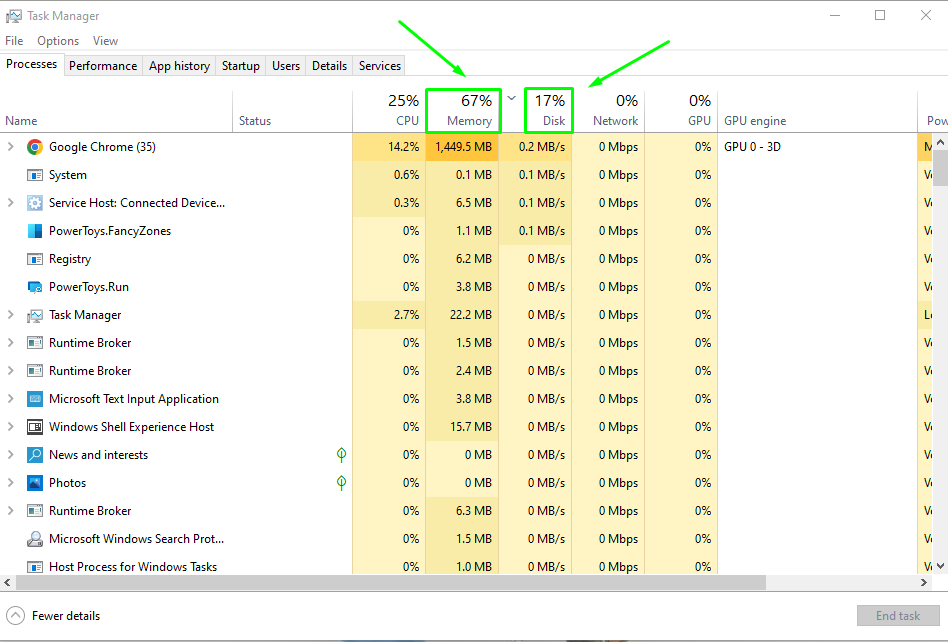
Task: Click the Photos app icon
Action: click(x=35, y=483)
